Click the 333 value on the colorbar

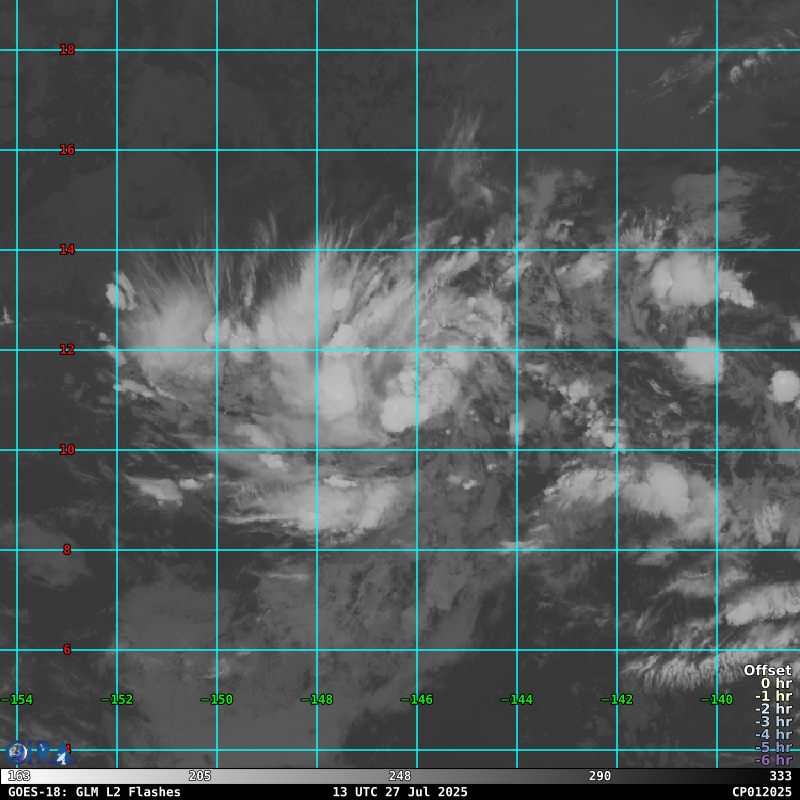click(x=780, y=776)
